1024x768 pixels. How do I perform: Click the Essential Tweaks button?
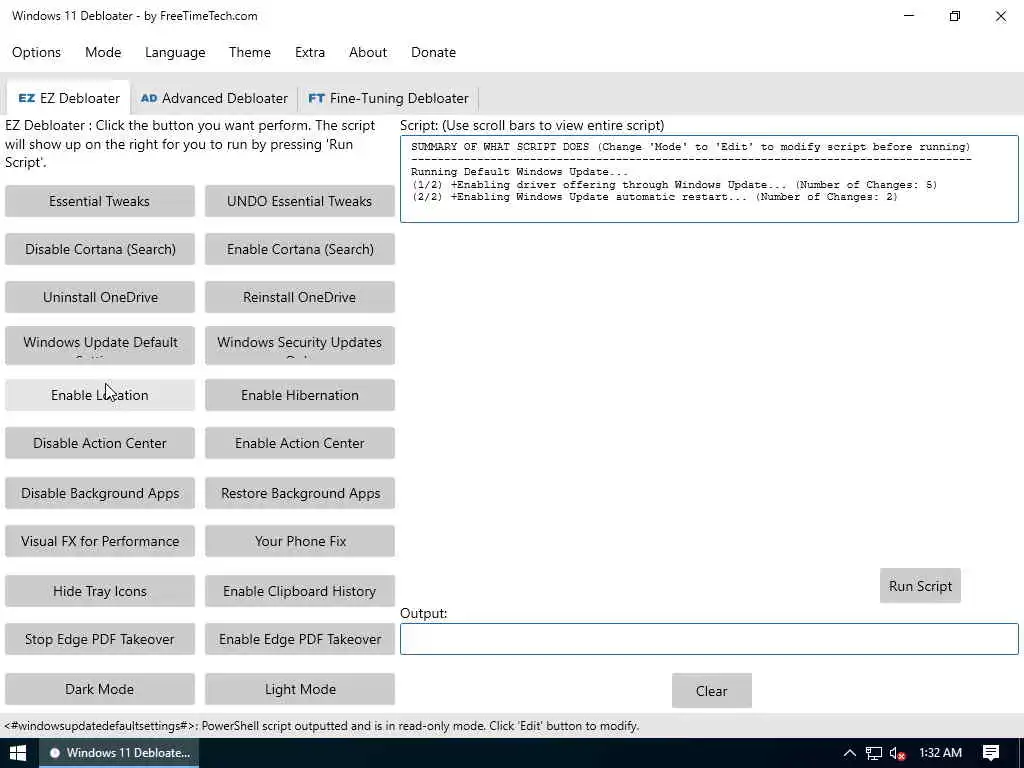pos(99,201)
